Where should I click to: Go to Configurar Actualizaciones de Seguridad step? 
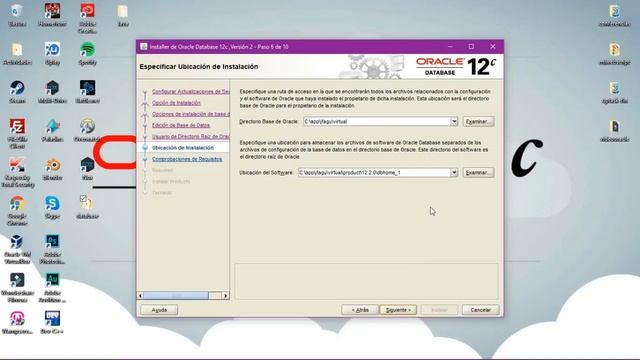[x=191, y=91]
